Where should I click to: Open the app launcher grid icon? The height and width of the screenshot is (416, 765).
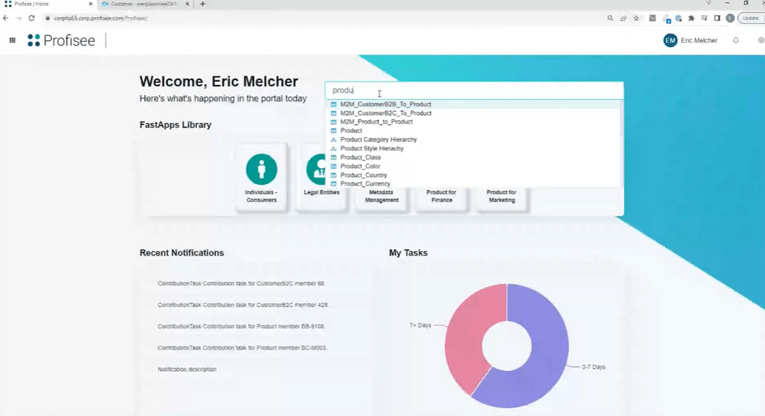pyautogui.click(x=12, y=40)
